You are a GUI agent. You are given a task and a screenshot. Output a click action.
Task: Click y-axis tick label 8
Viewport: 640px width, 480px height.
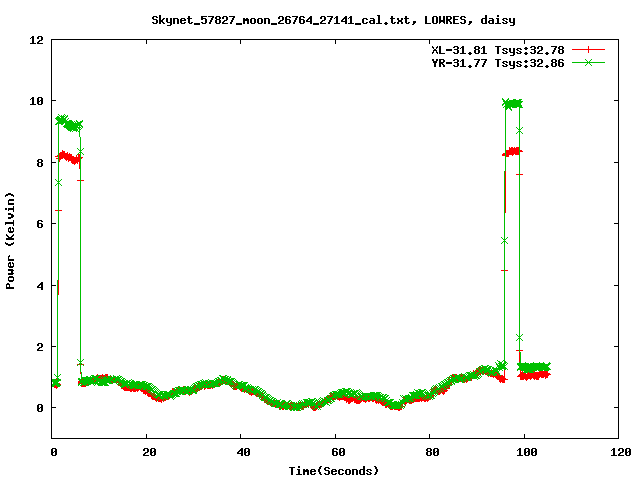pyautogui.click(x=40, y=162)
